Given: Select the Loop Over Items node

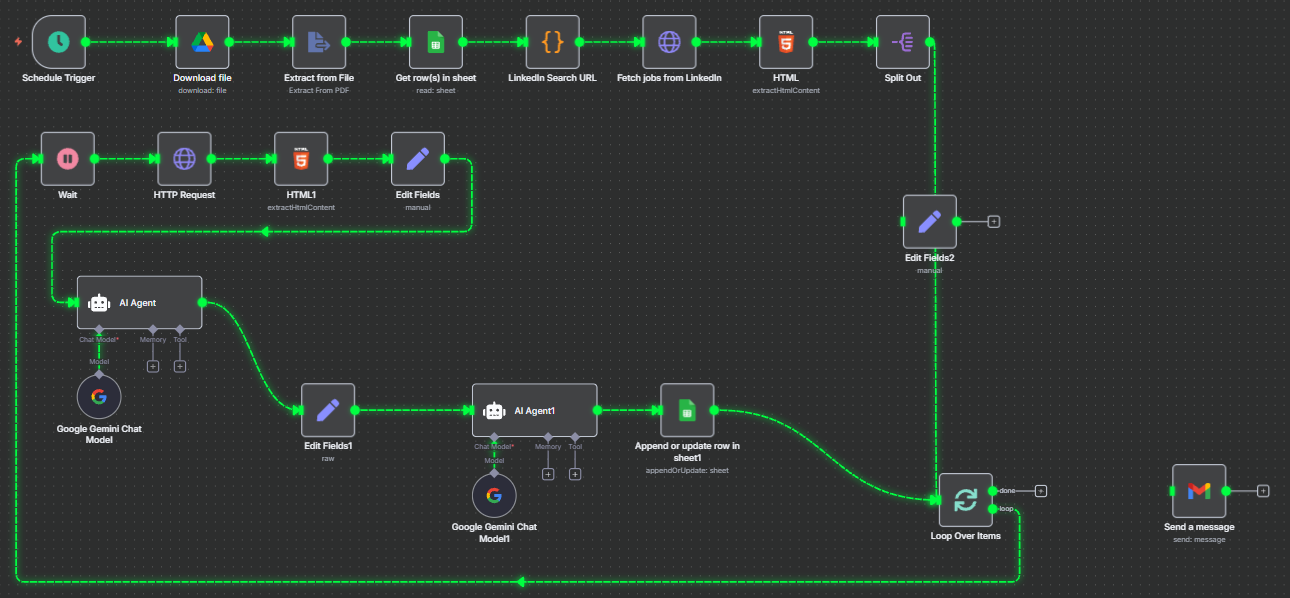Looking at the screenshot, I should pyautogui.click(x=965, y=498).
